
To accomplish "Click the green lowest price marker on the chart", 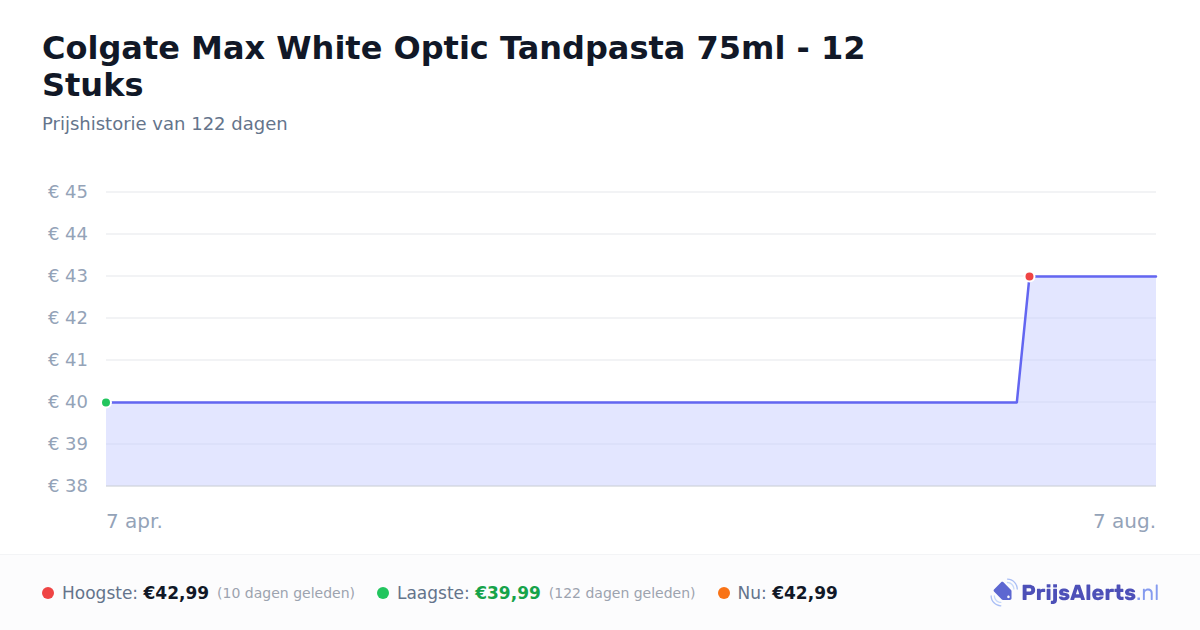I will pos(106,402).
